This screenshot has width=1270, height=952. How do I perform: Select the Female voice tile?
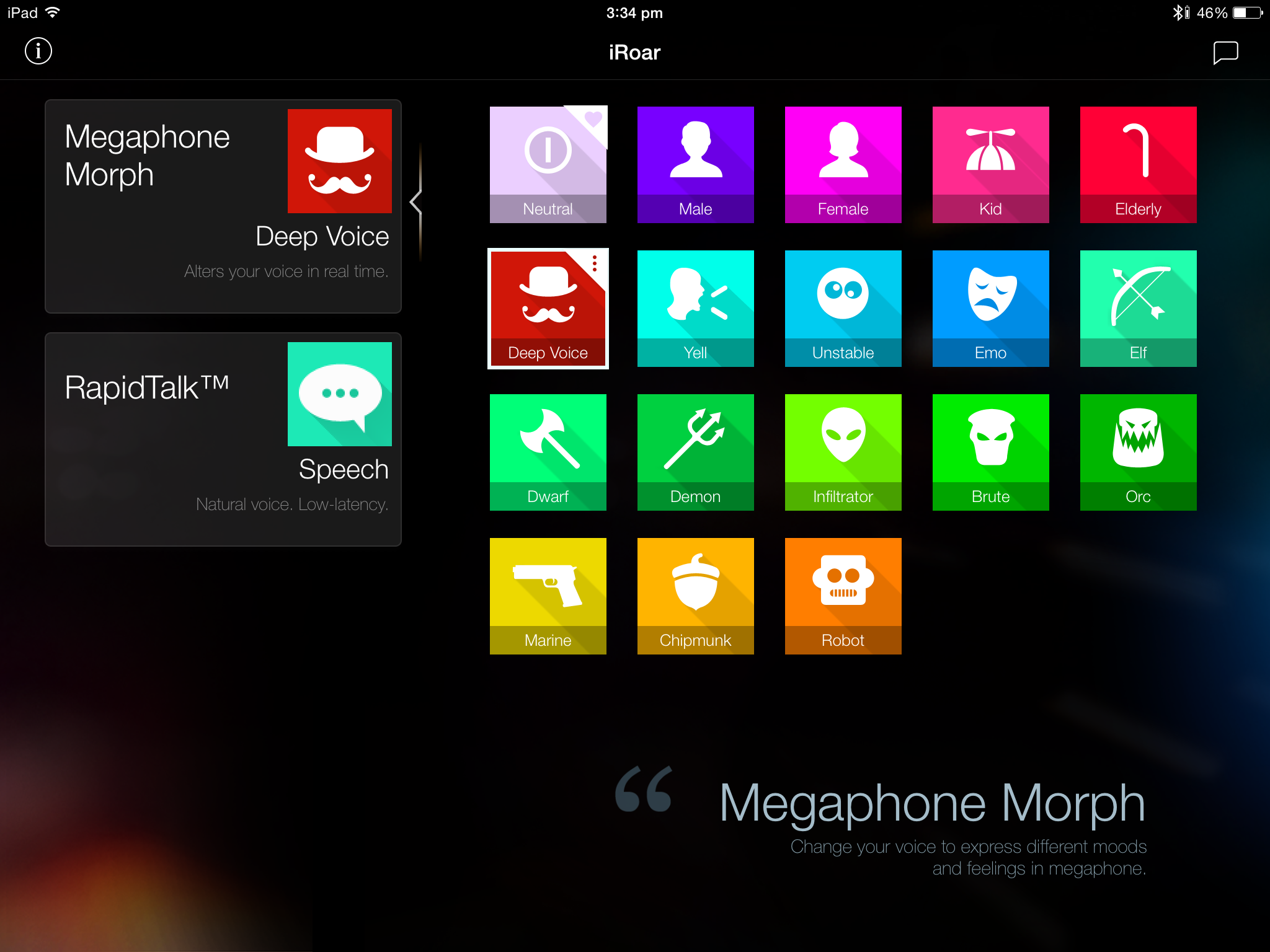pos(843,165)
